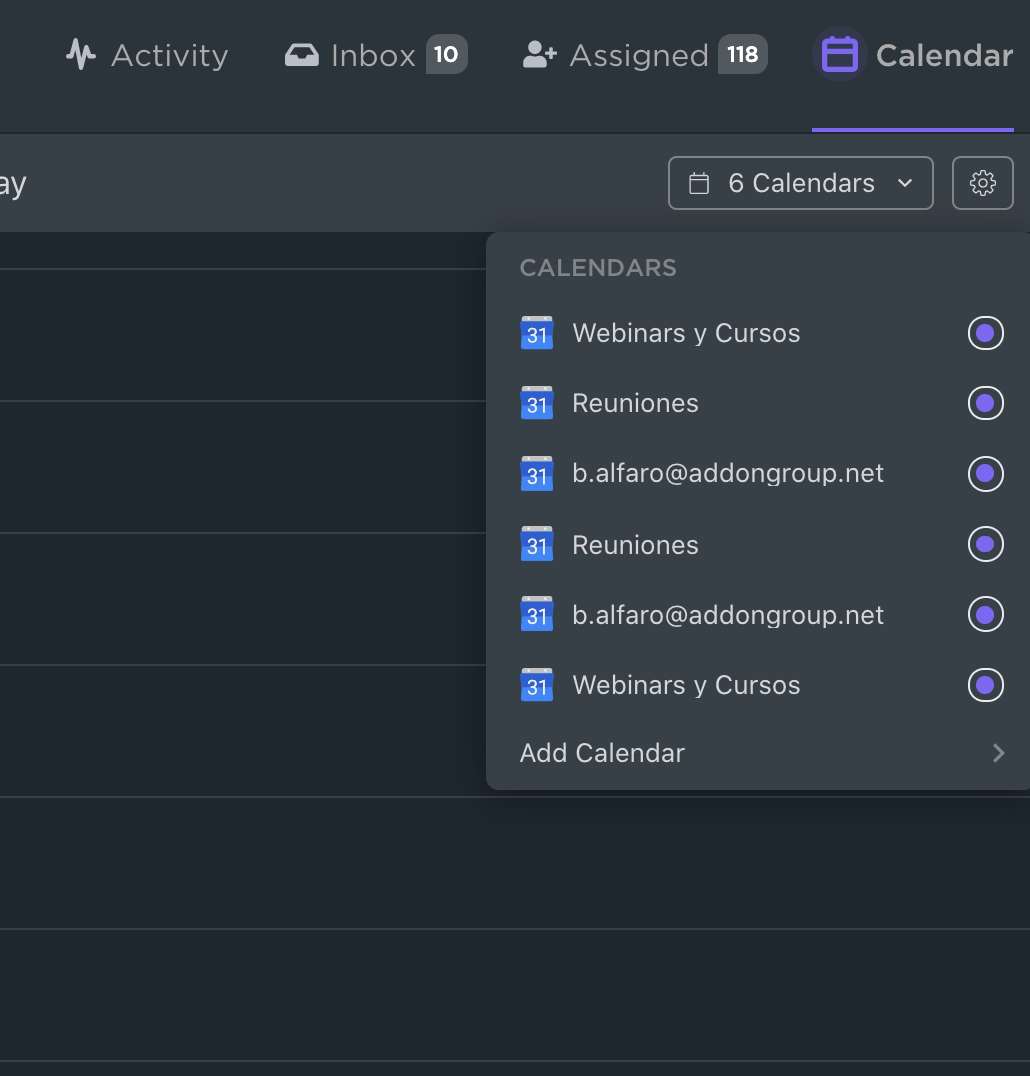Toggle the last Webinars y Cursos radio
Image resolution: width=1030 pixels, height=1076 pixels.
[985, 685]
